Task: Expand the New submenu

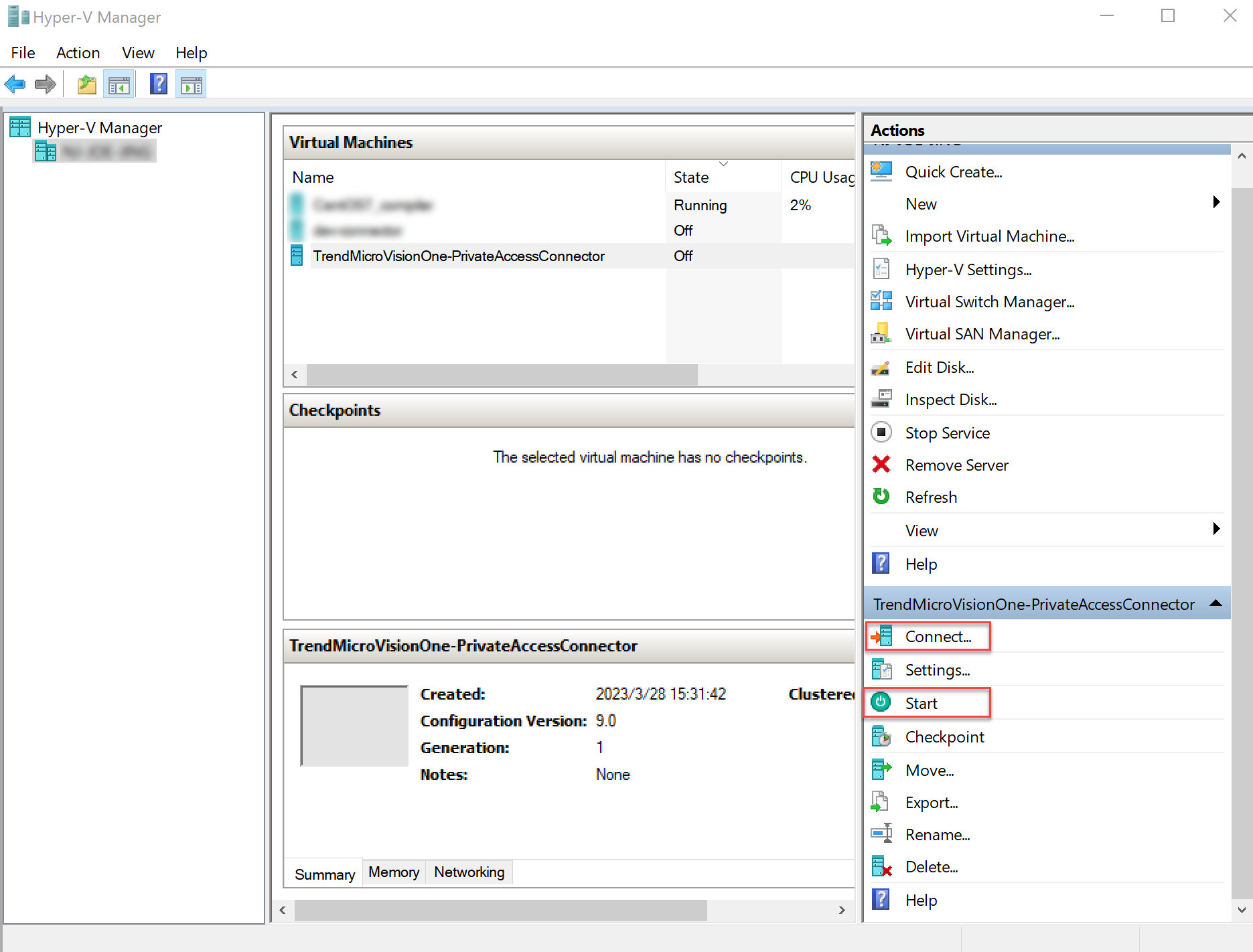Action: [x=1216, y=202]
